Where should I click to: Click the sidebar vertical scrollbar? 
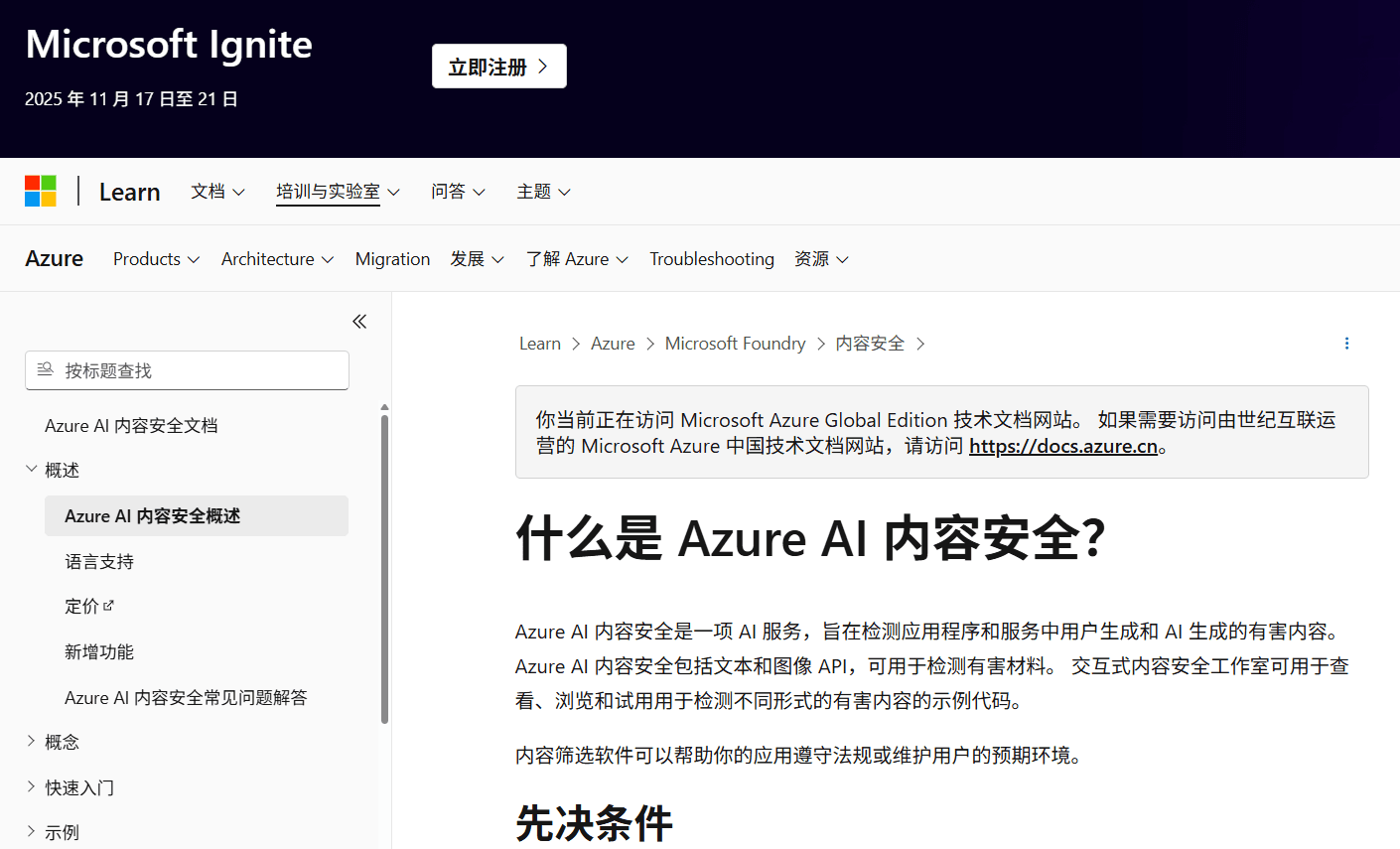[x=384, y=569]
